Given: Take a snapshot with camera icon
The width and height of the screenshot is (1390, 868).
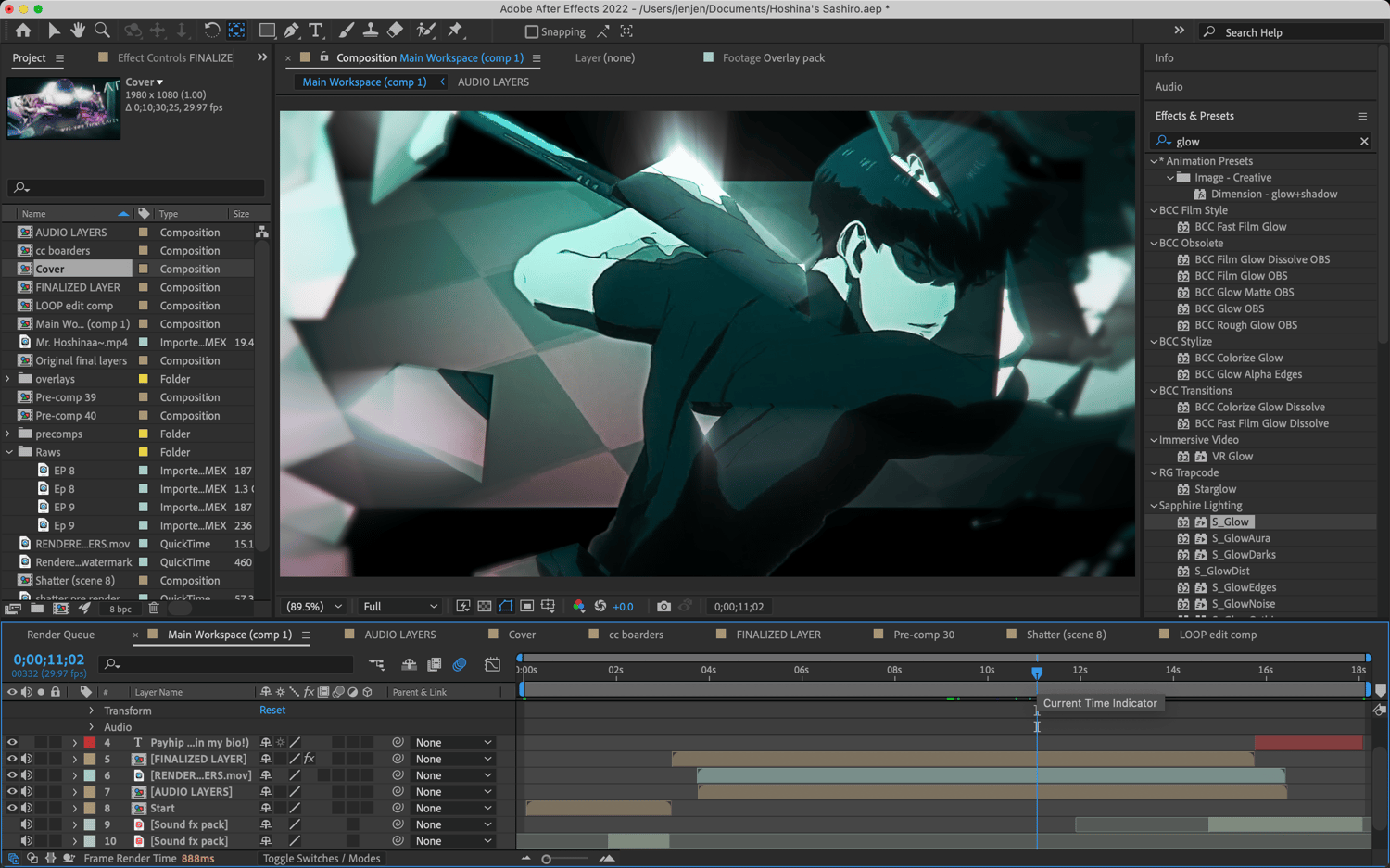Looking at the screenshot, I should click(x=663, y=607).
